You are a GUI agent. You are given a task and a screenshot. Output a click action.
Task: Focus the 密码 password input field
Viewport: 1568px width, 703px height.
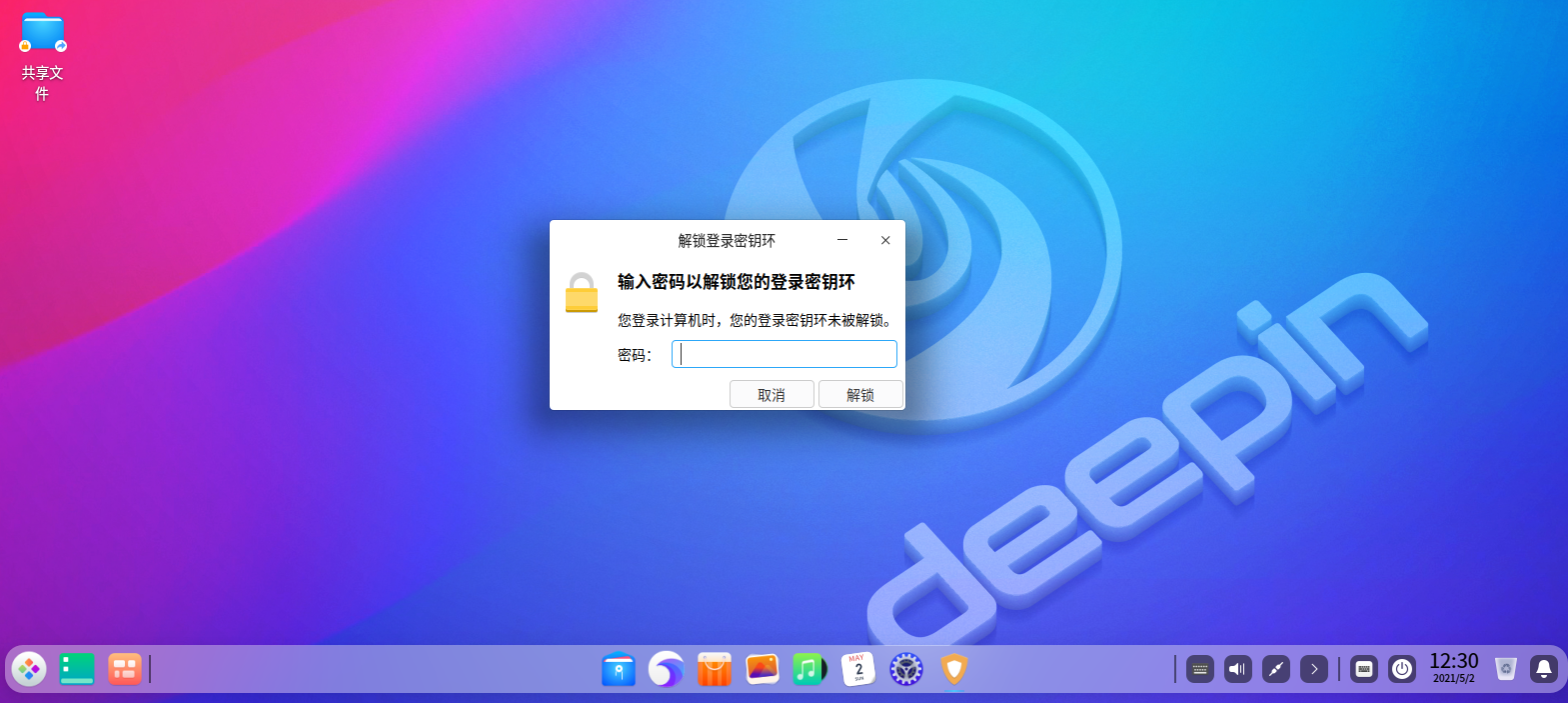pyautogui.click(x=784, y=354)
